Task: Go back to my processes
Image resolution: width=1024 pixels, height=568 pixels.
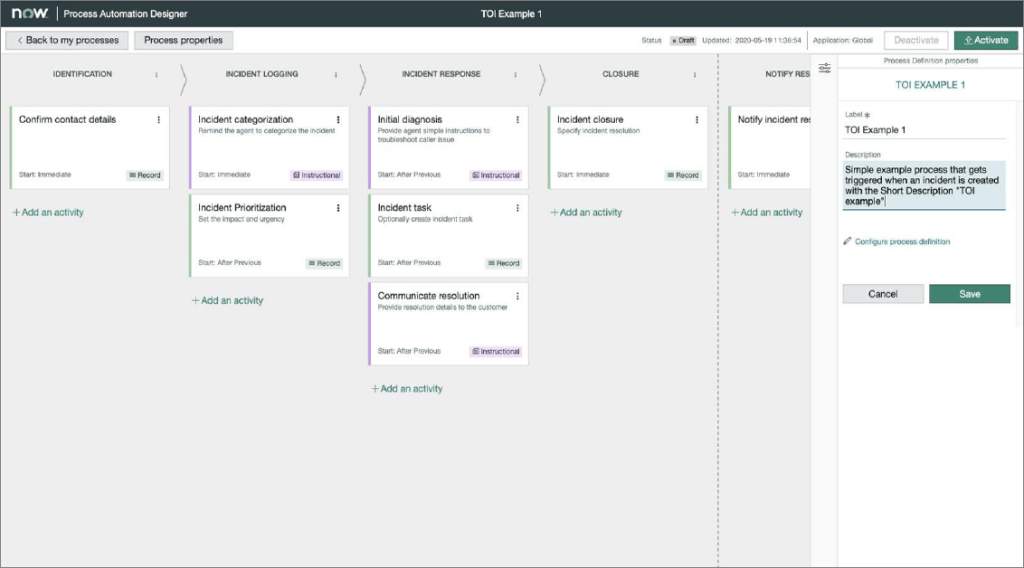Action: click(x=67, y=40)
